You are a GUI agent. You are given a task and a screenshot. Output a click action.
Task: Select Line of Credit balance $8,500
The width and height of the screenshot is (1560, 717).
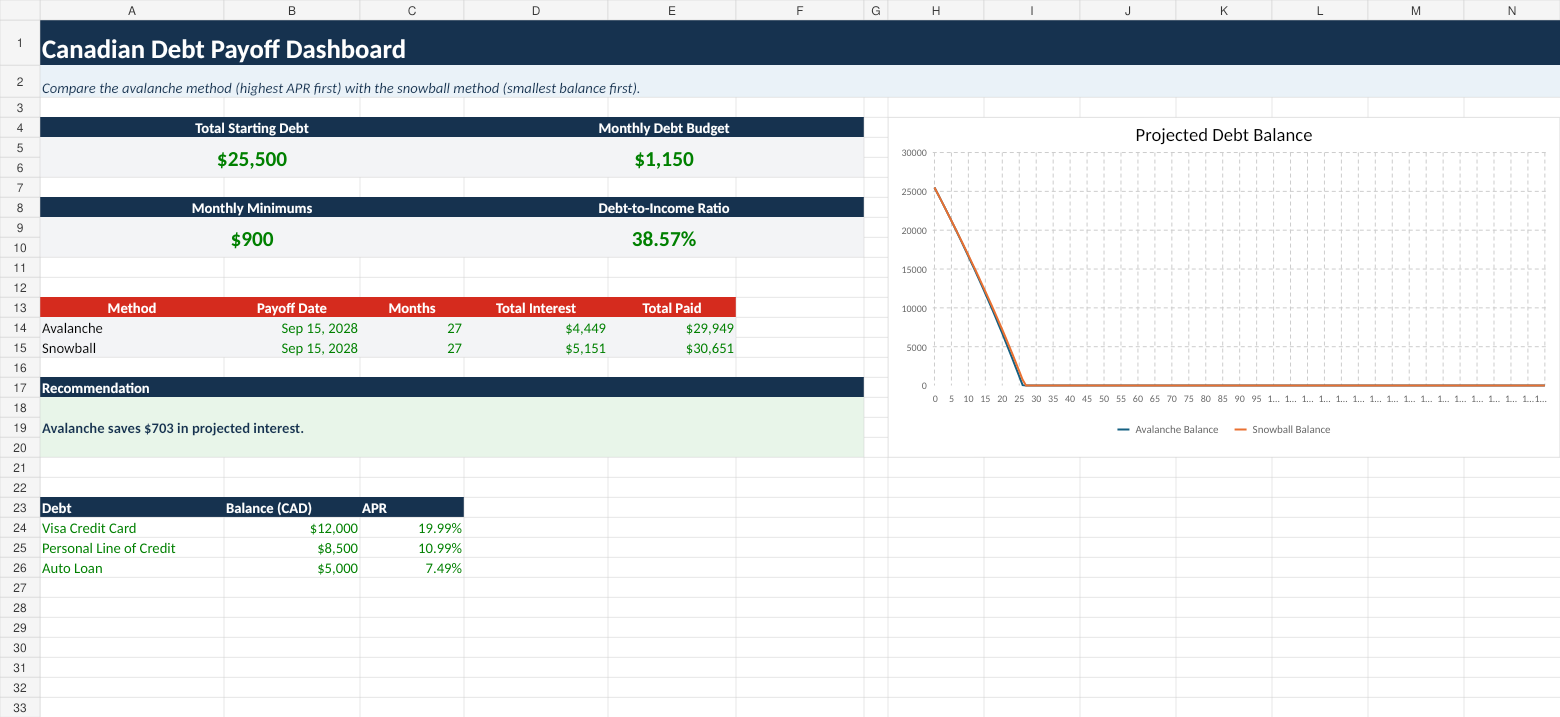[x=292, y=548]
